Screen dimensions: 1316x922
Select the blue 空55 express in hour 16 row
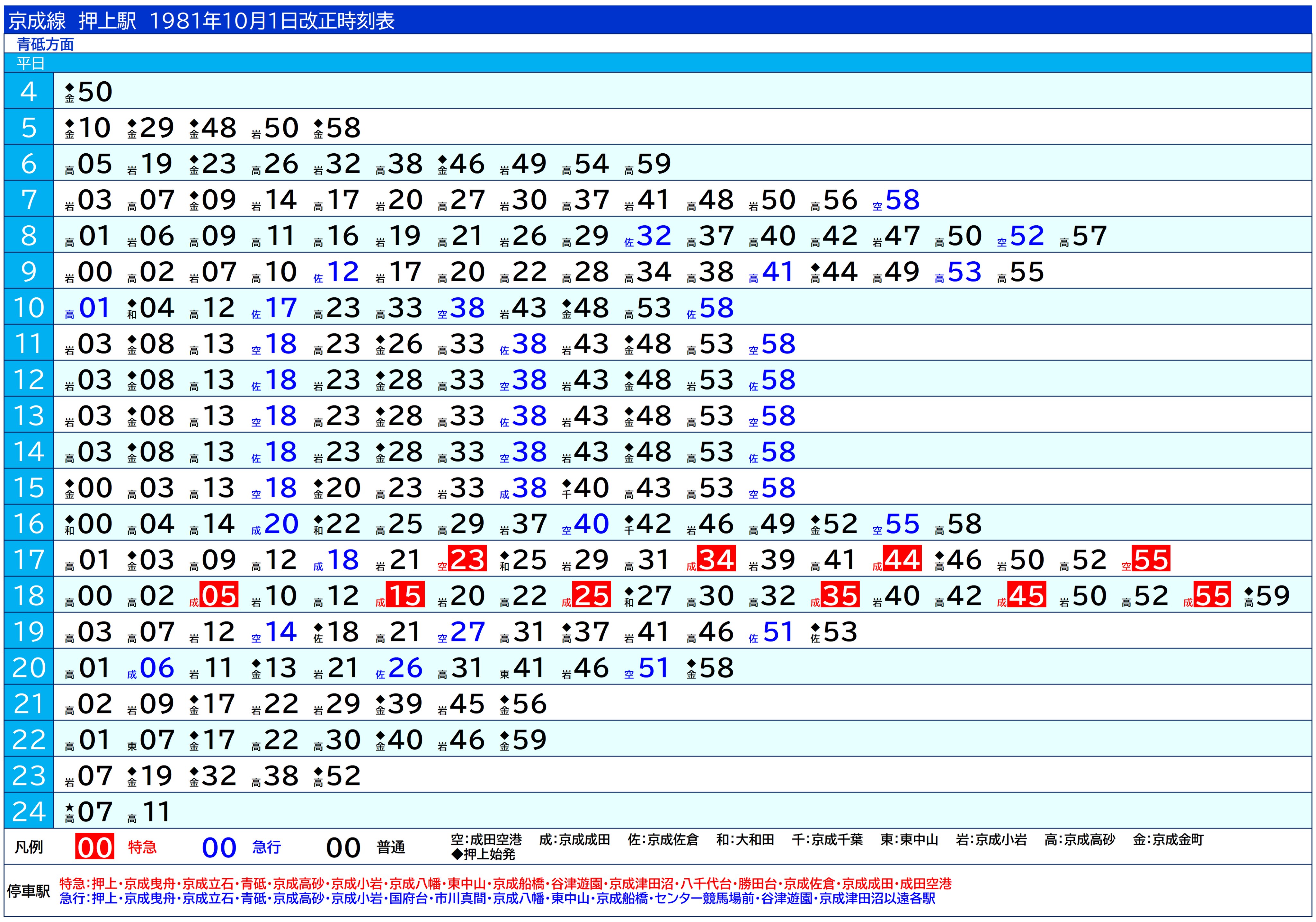click(x=896, y=524)
